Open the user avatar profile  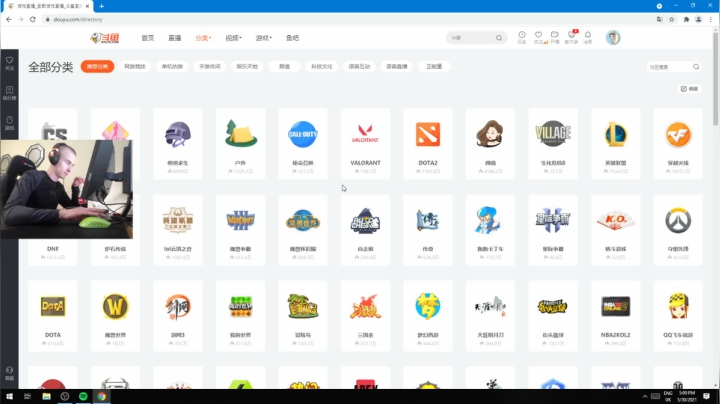(613, 38)
